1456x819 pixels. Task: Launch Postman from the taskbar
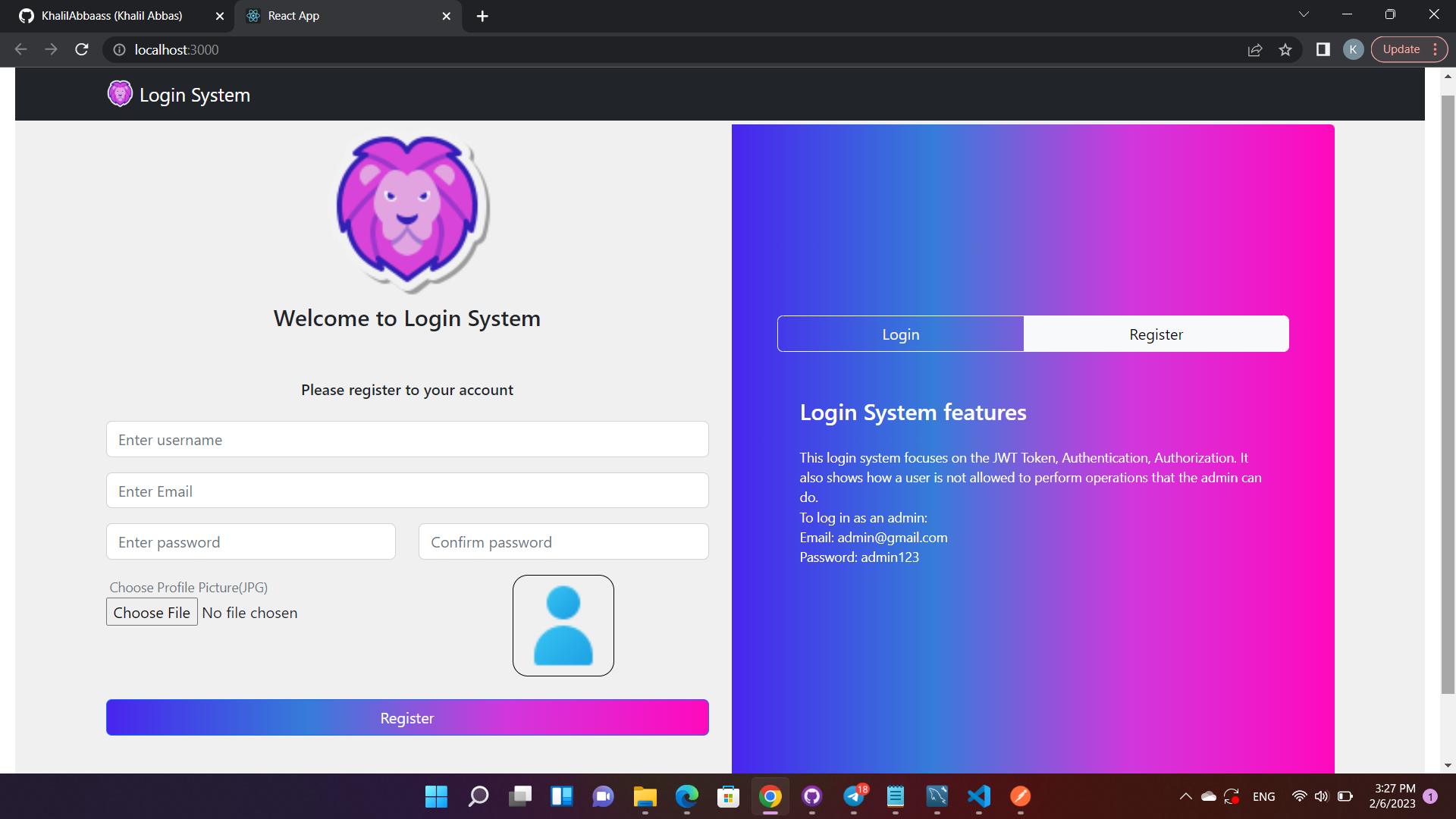coord(1020,796)
